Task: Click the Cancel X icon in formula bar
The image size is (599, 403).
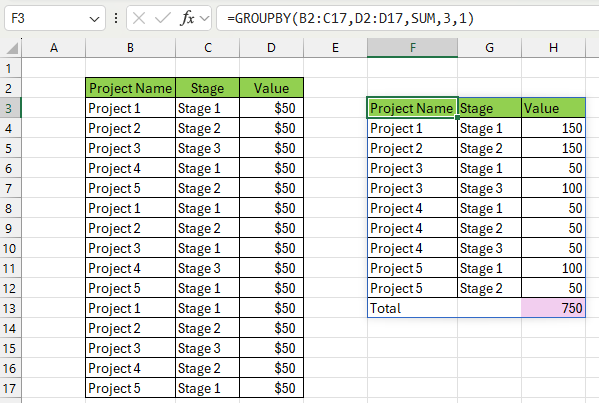Action: (x=139, y=18)
